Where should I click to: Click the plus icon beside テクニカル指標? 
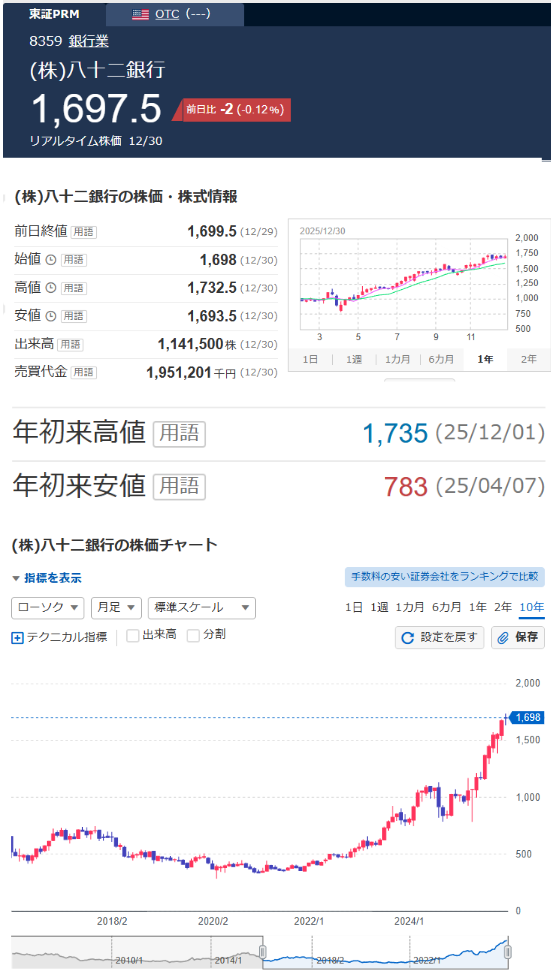pyautogui.click(x=17, y=638)
